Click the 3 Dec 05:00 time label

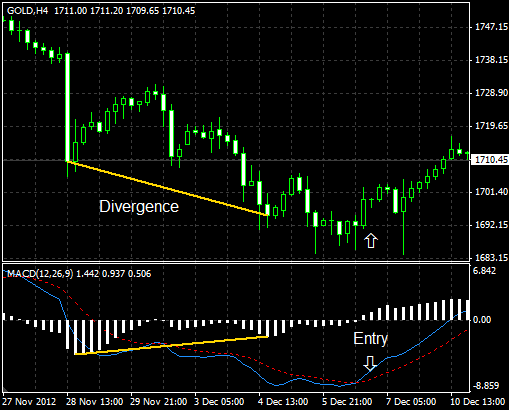click(x=219, y=402)
